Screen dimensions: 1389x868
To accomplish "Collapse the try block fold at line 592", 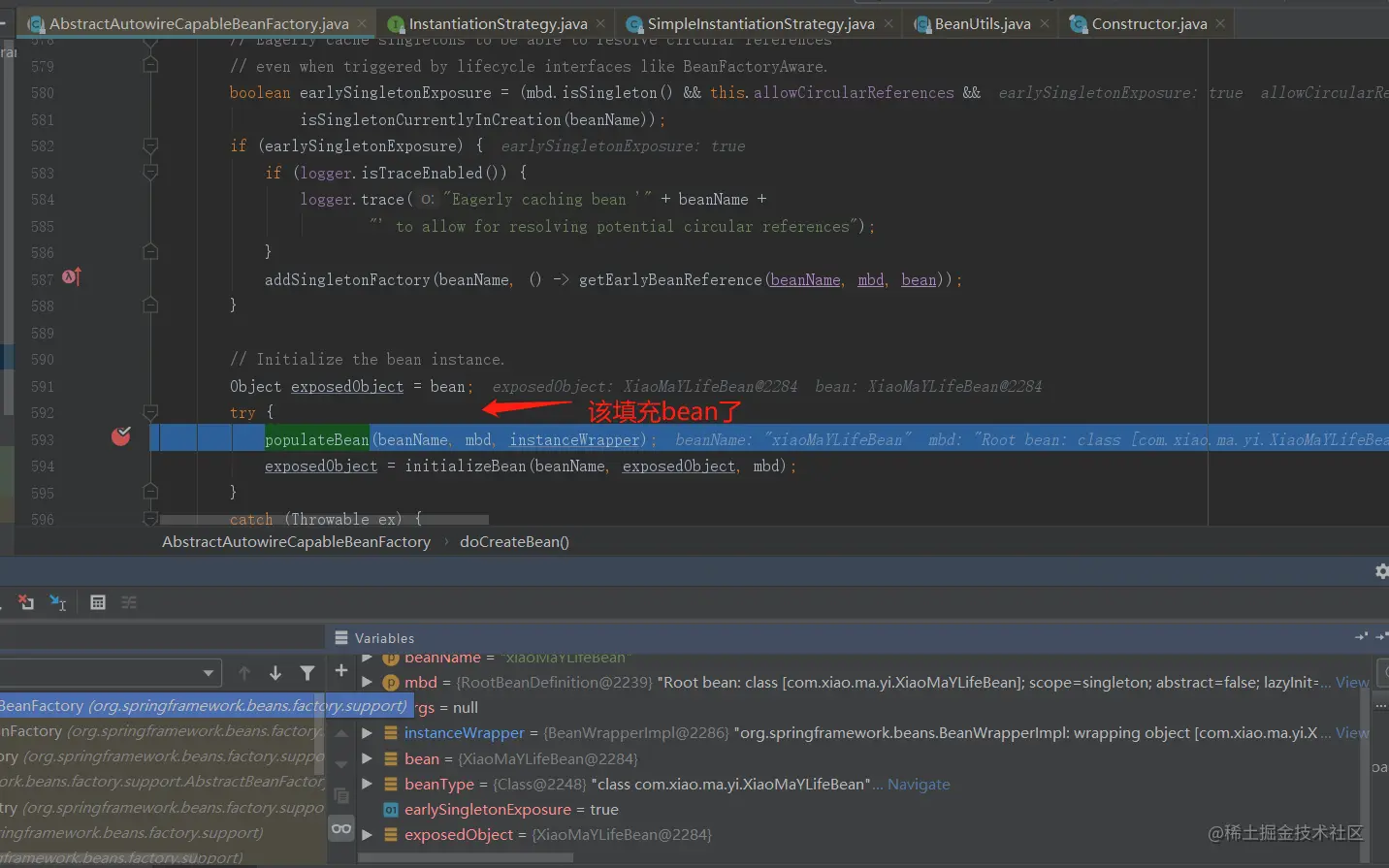I will 150,412.
